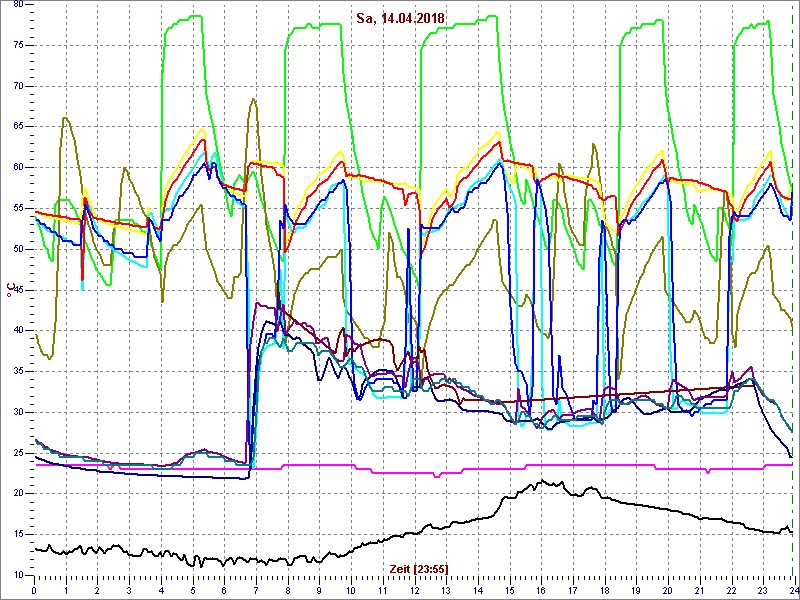The width and height of the screenshot is (800, 600).
Task: Select the 60 label on temperature axis
Action: (17, 167)
